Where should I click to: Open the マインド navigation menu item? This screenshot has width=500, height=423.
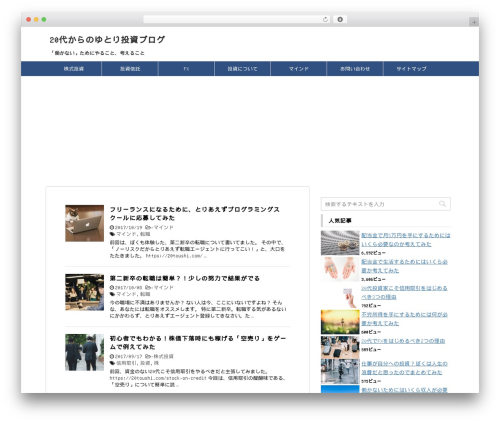(299, 69)
